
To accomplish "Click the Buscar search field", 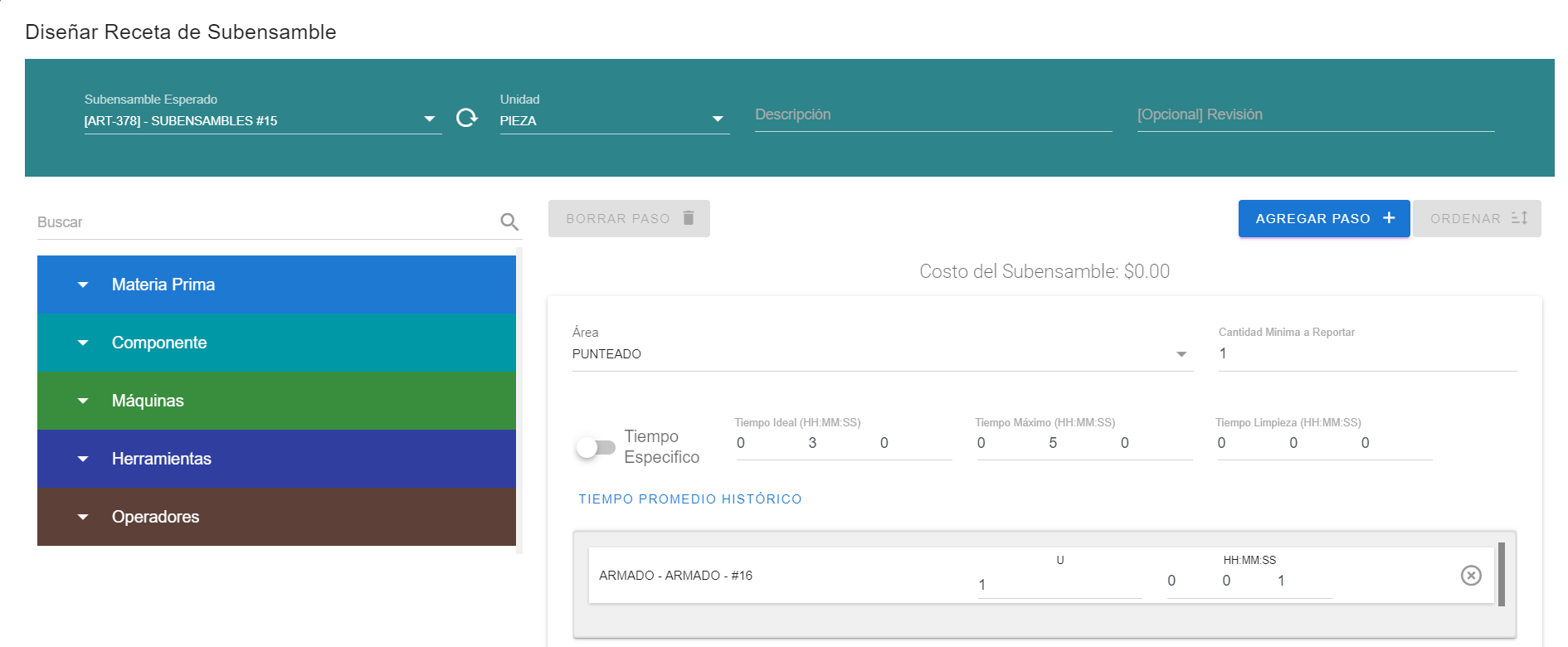I will 265,222.
